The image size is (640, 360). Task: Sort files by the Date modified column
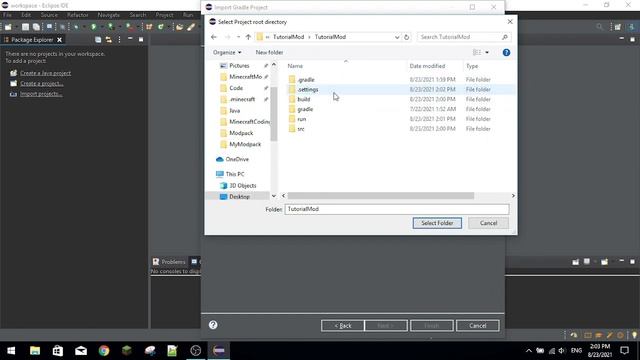(427, 66)
